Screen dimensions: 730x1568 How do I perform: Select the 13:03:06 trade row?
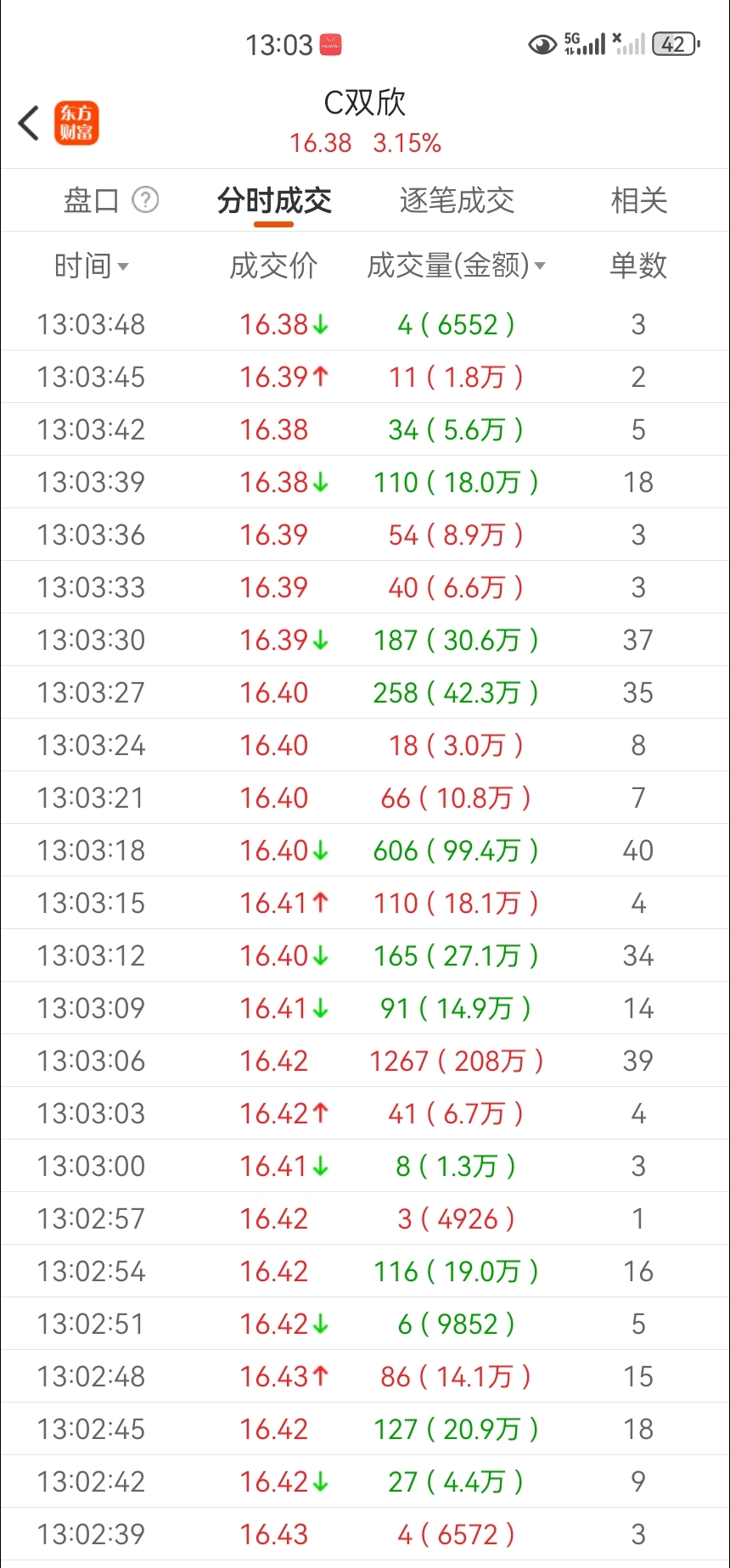click(x=365, y=1061)
